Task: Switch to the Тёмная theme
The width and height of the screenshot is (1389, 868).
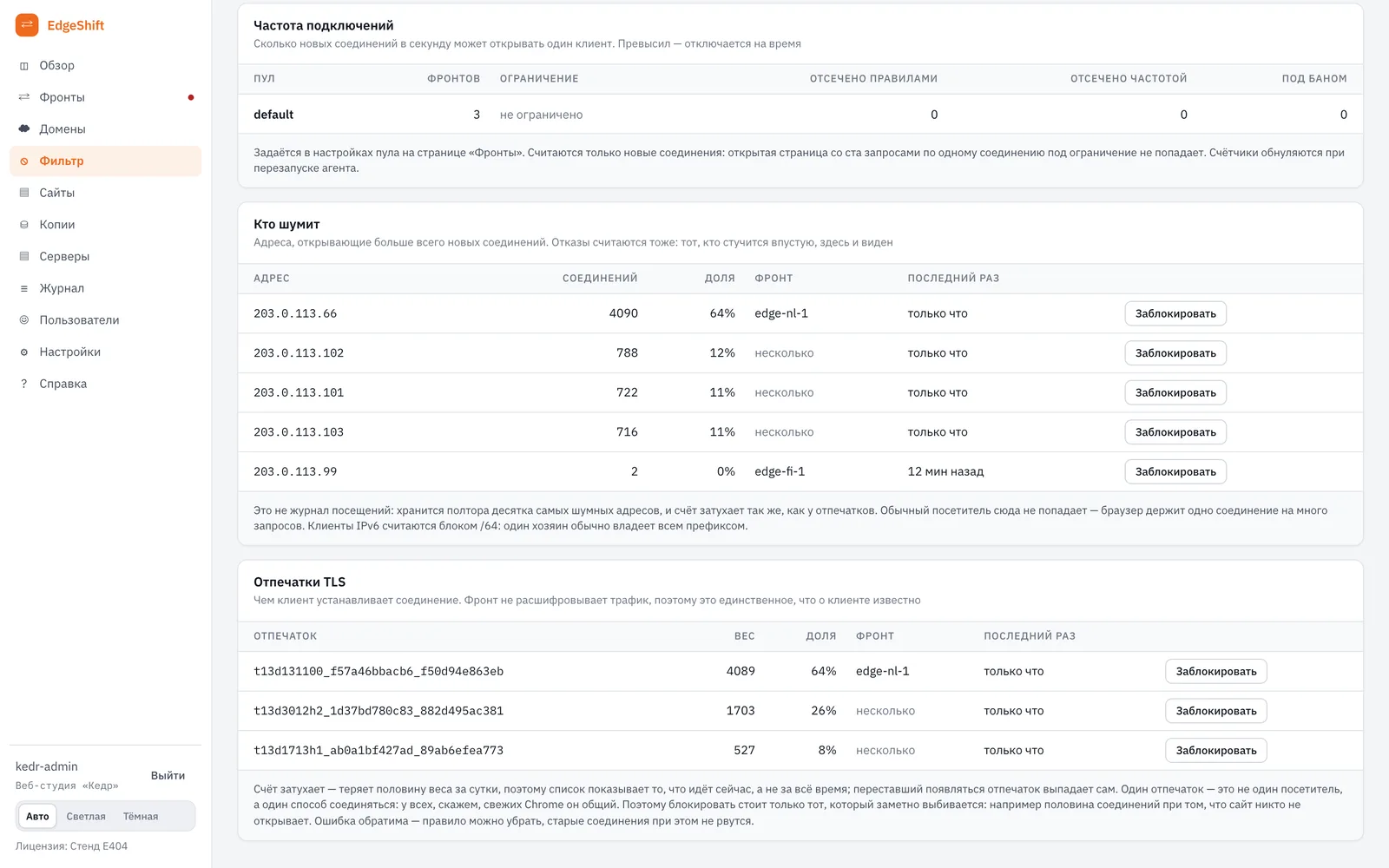Action: 141,816
